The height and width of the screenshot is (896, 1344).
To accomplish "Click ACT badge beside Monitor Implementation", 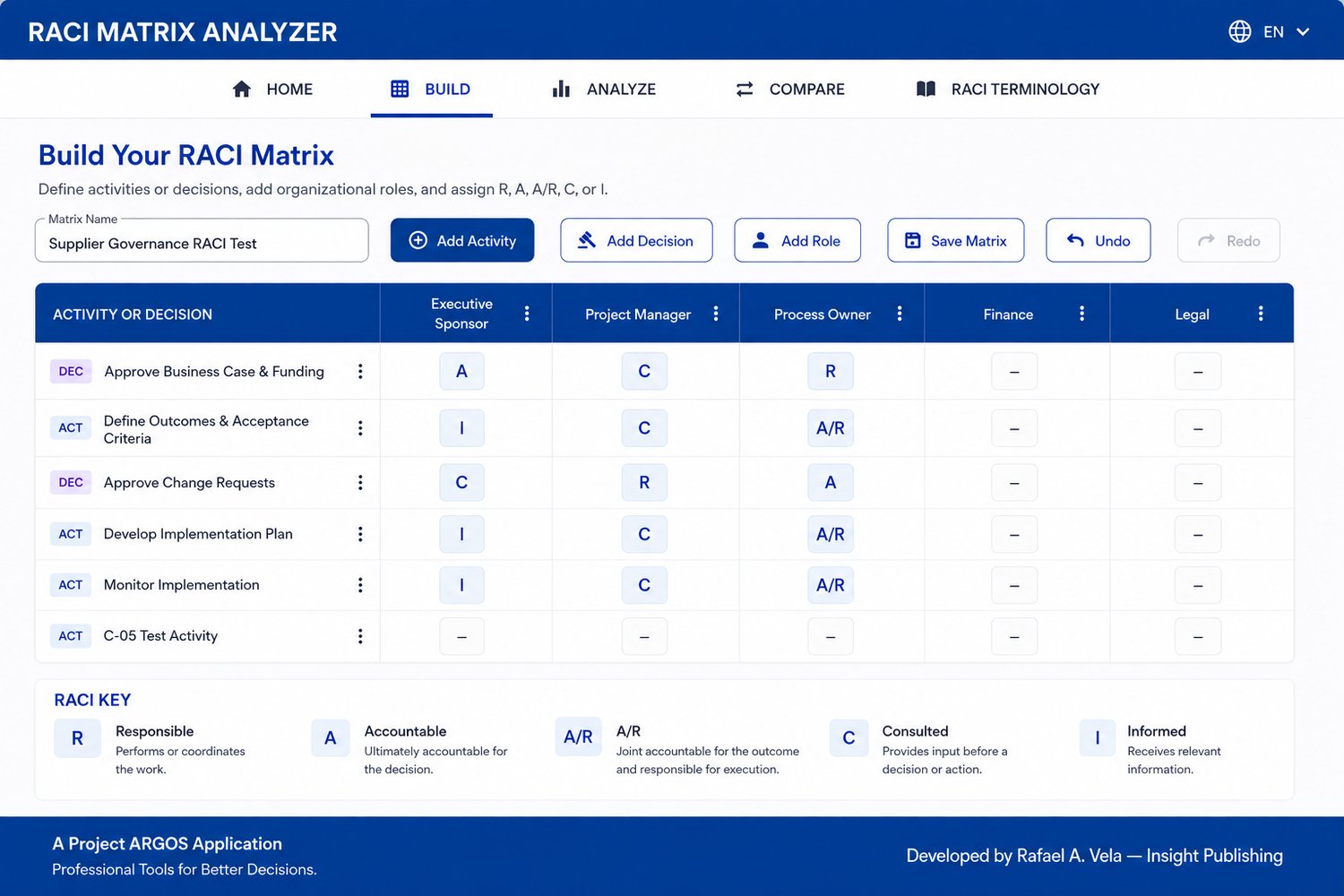I will [x=71, y=585].
